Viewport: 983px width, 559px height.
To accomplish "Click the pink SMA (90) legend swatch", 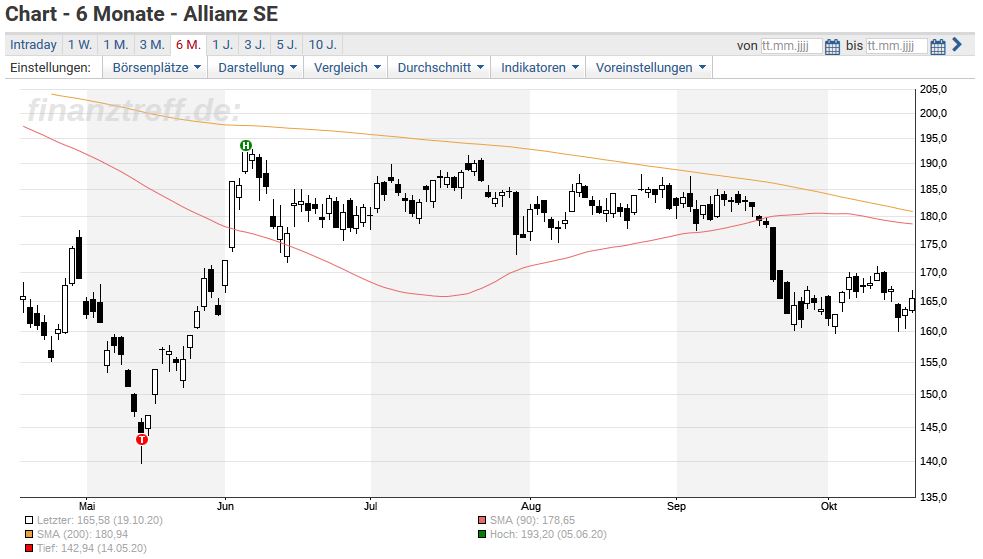I will pyautogui.click(x=481, y=520).
